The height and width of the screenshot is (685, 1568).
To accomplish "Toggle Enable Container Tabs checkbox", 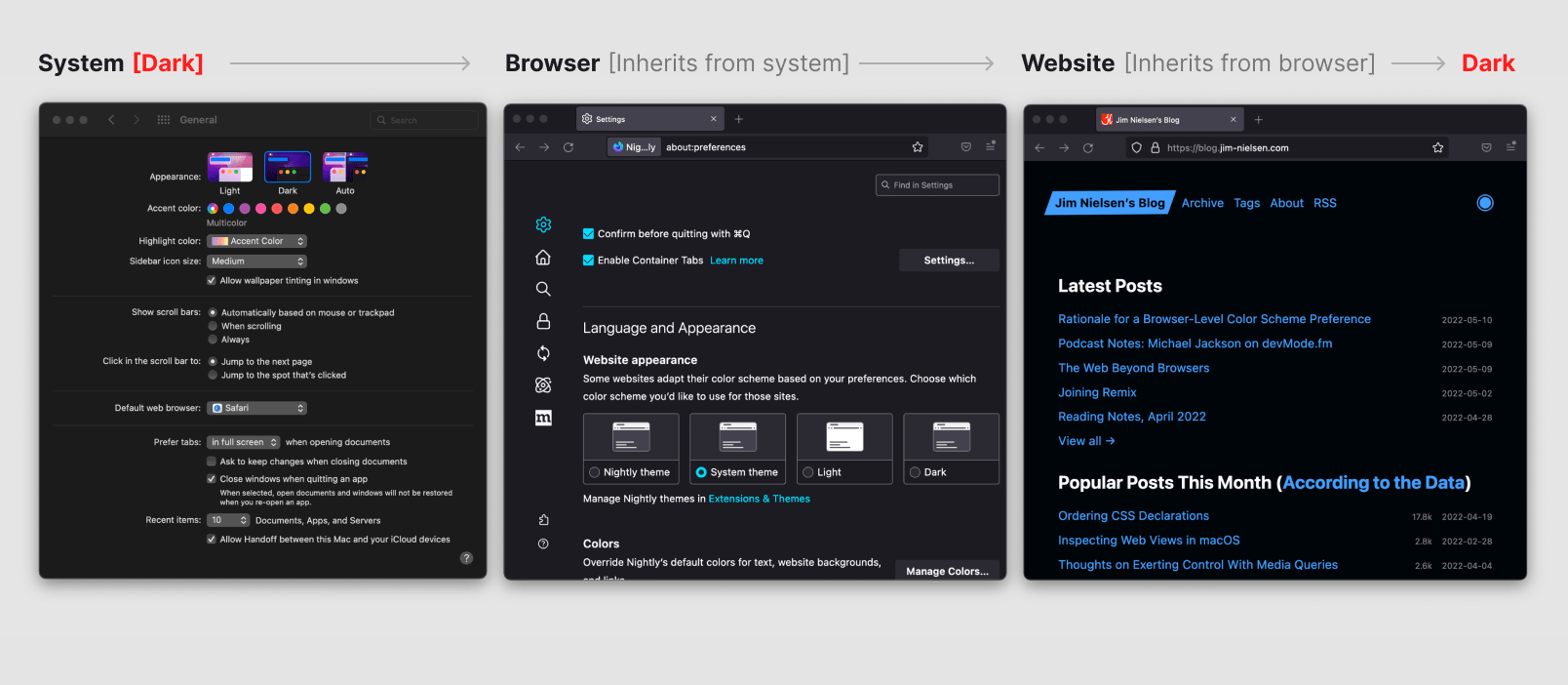I will click(588, 261).
